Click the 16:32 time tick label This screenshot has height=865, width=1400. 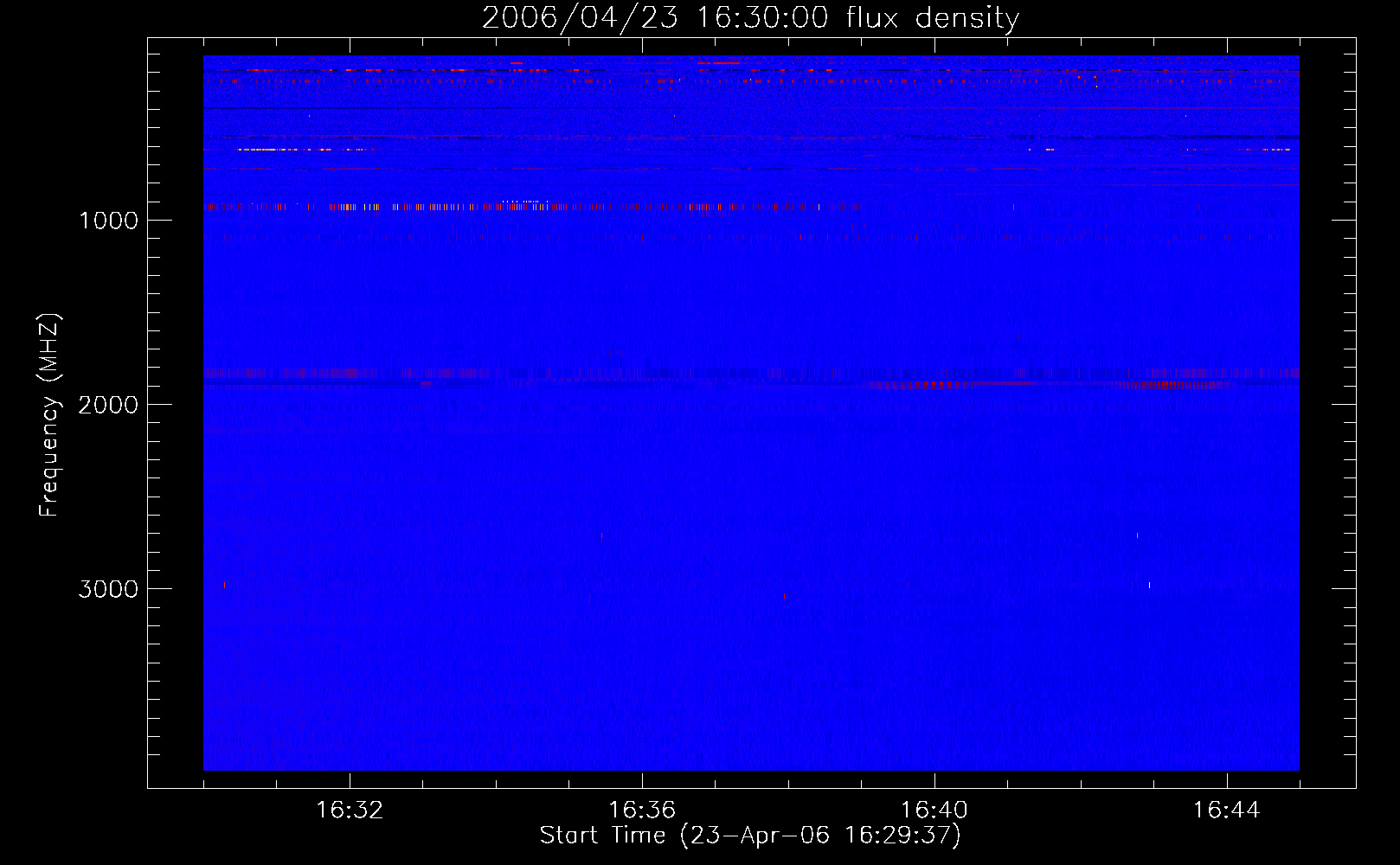(x=350, y=810)
